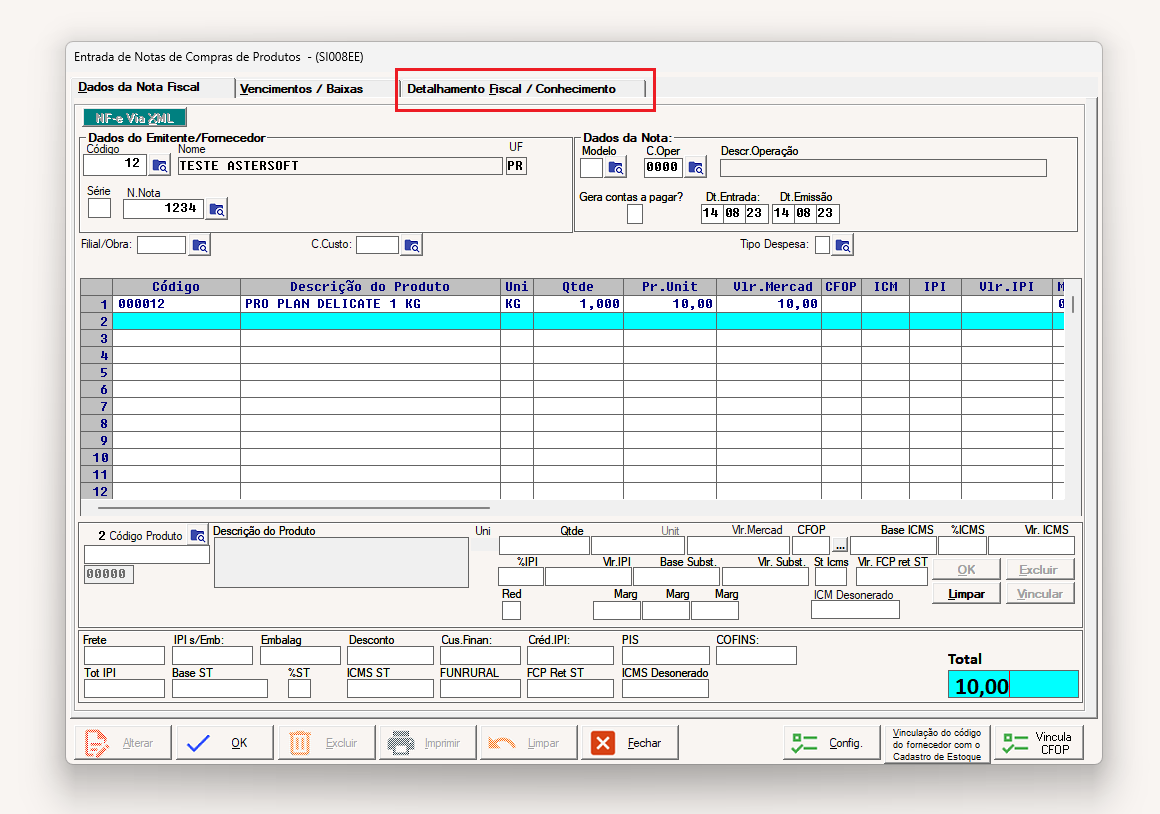The height and width of the screenshot is (814, 1160).
Task: Click the item panel Limpar button
Action: pyautogui.click(x=966, y=593)
